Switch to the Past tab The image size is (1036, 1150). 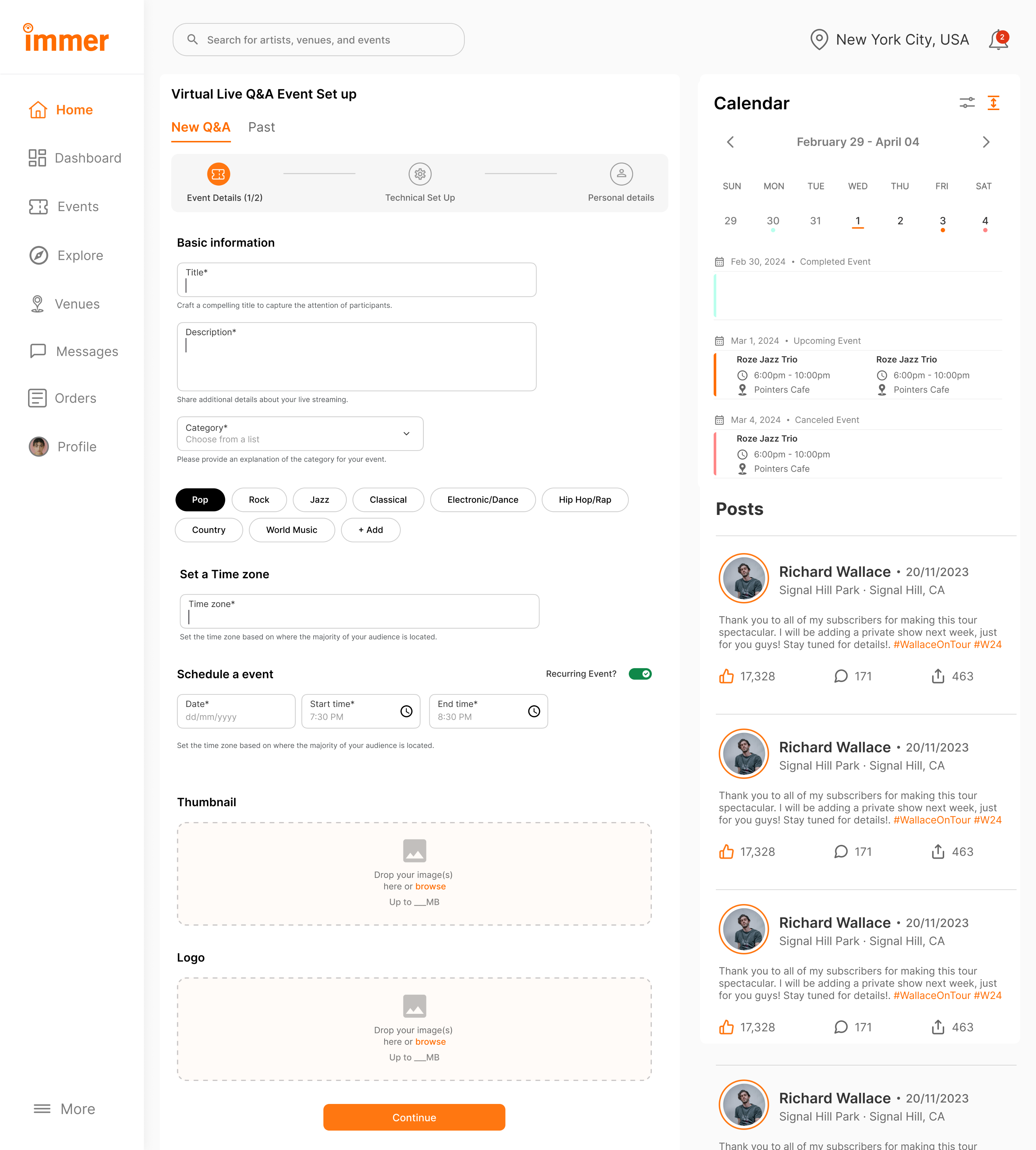point(261,127)
